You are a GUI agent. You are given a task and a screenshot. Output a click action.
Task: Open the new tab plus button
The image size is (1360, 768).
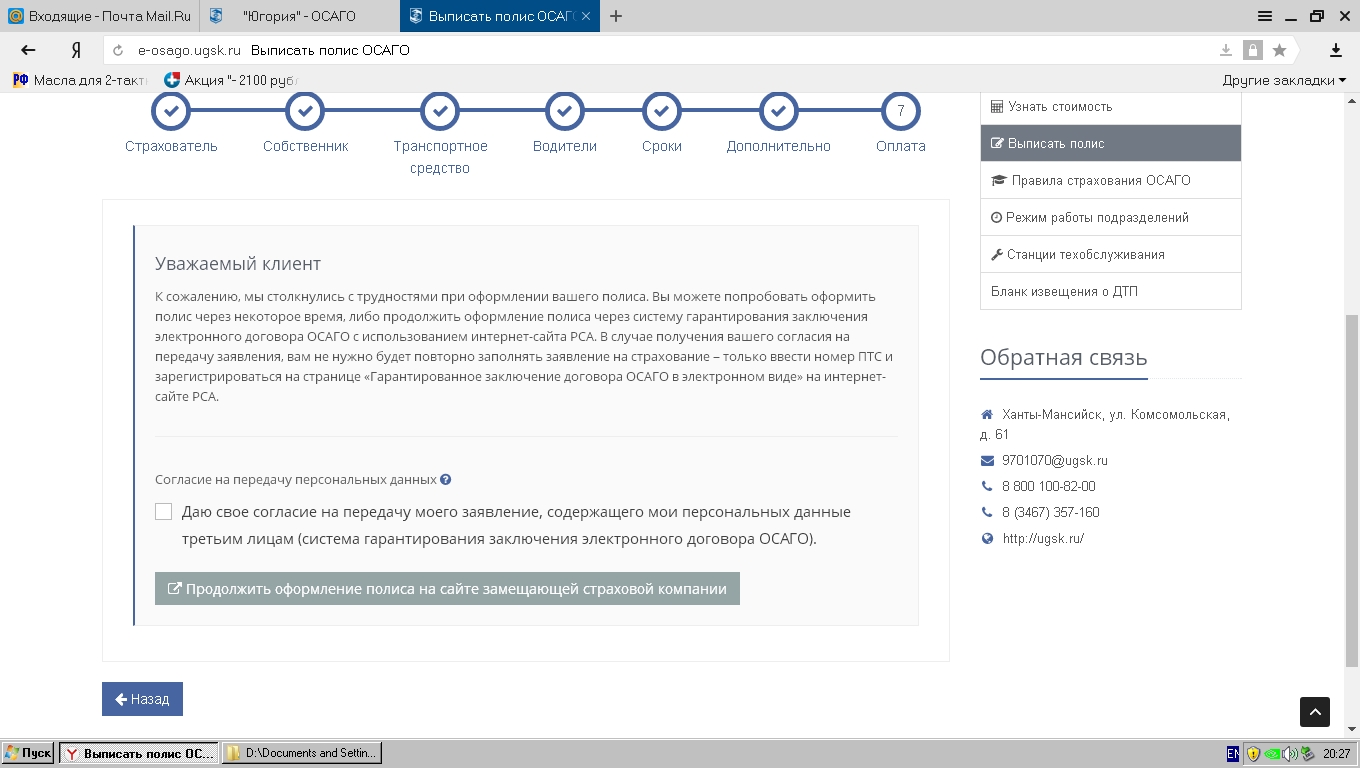616,16
